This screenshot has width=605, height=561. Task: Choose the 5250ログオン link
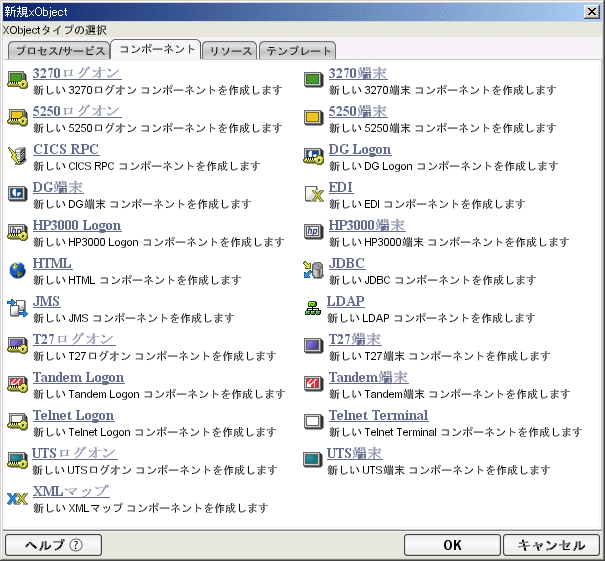[x=77, y=111]
